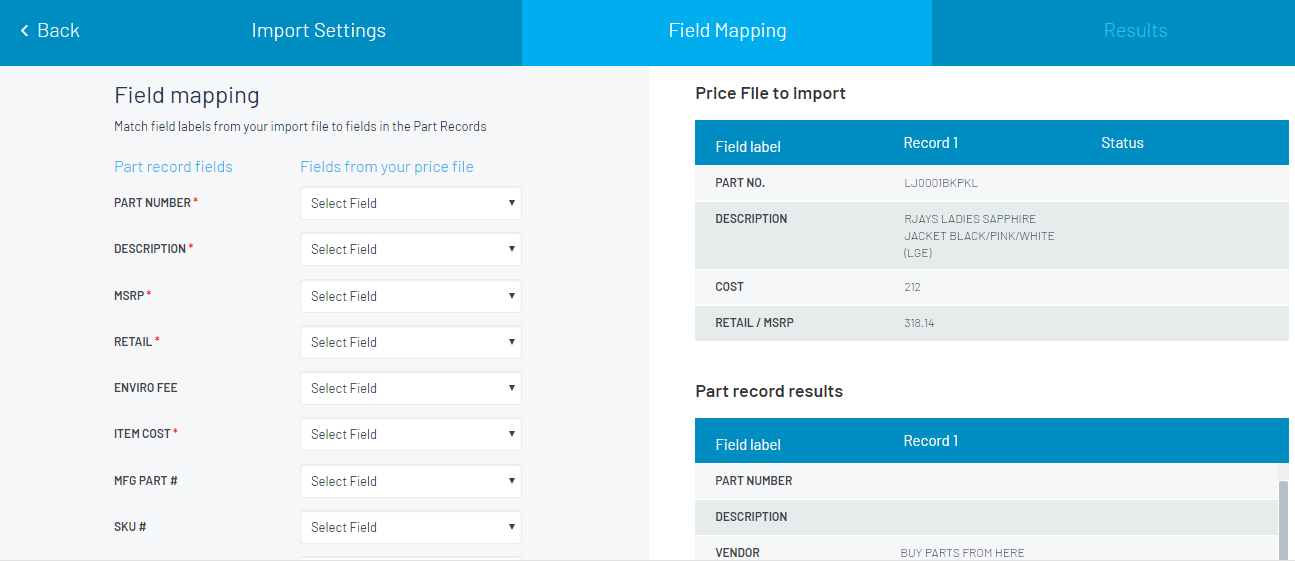
Task: Open the ITEM COST Select Field dropdown
Action: 410,434
